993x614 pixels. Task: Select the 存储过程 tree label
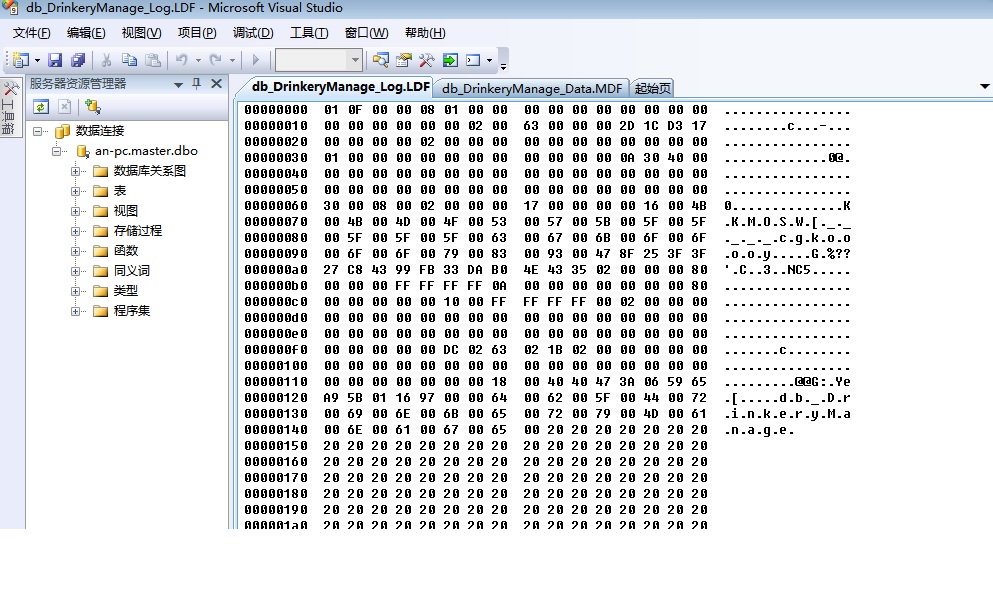click(138, 231)
